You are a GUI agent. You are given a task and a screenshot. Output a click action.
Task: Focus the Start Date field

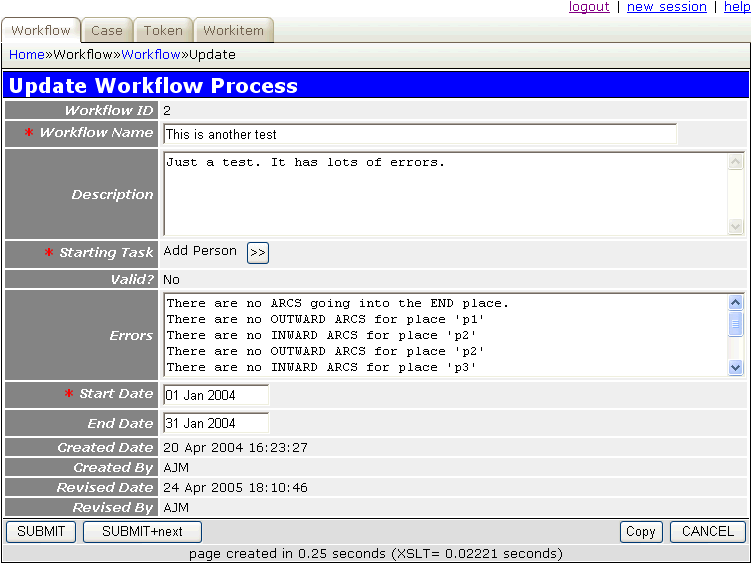[216, 395]
